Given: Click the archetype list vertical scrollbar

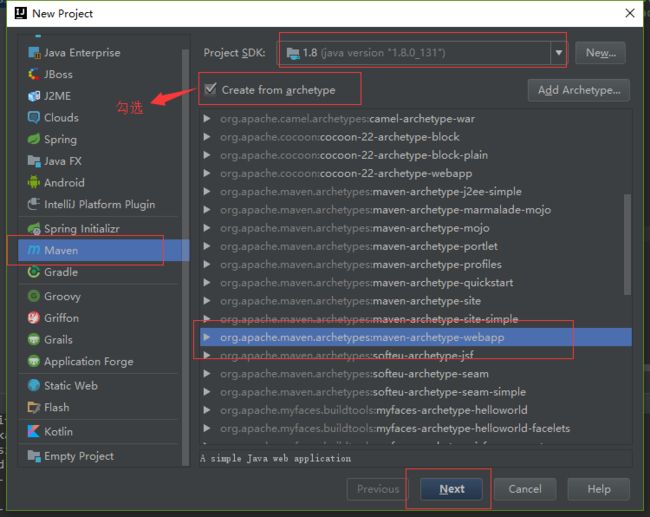Looking at the screenshot, I should 628,245.
